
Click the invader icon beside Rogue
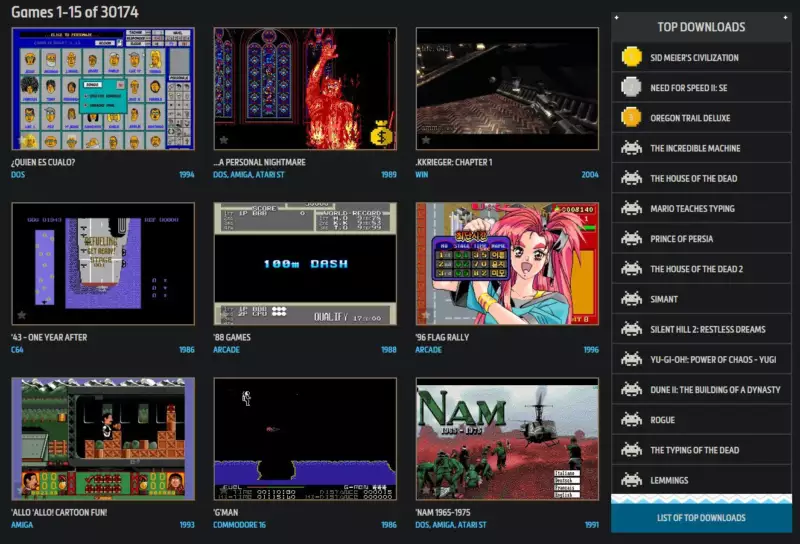[631, 419]
